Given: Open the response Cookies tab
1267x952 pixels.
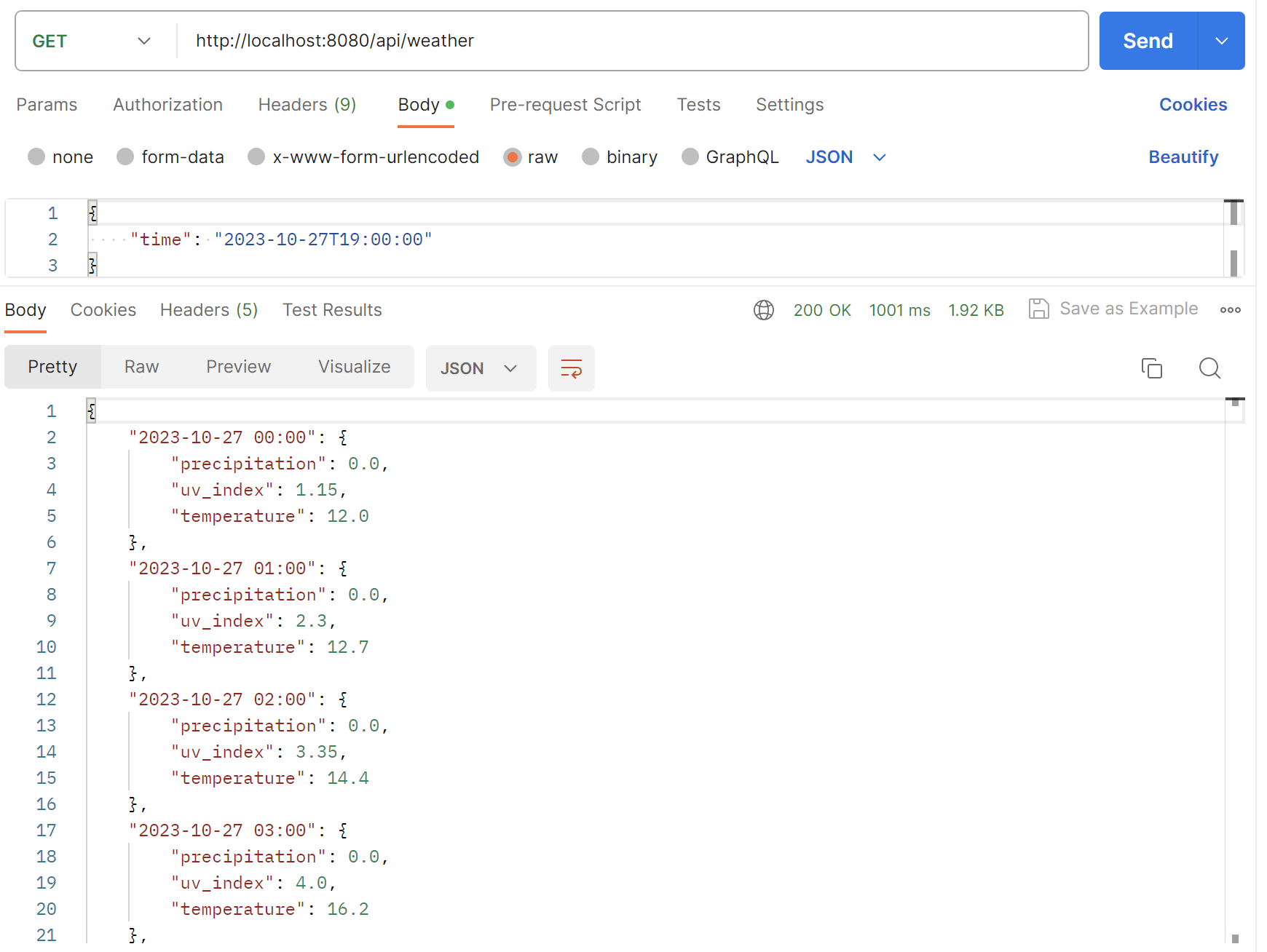Looking at the screenshot, I should [103, 309].
